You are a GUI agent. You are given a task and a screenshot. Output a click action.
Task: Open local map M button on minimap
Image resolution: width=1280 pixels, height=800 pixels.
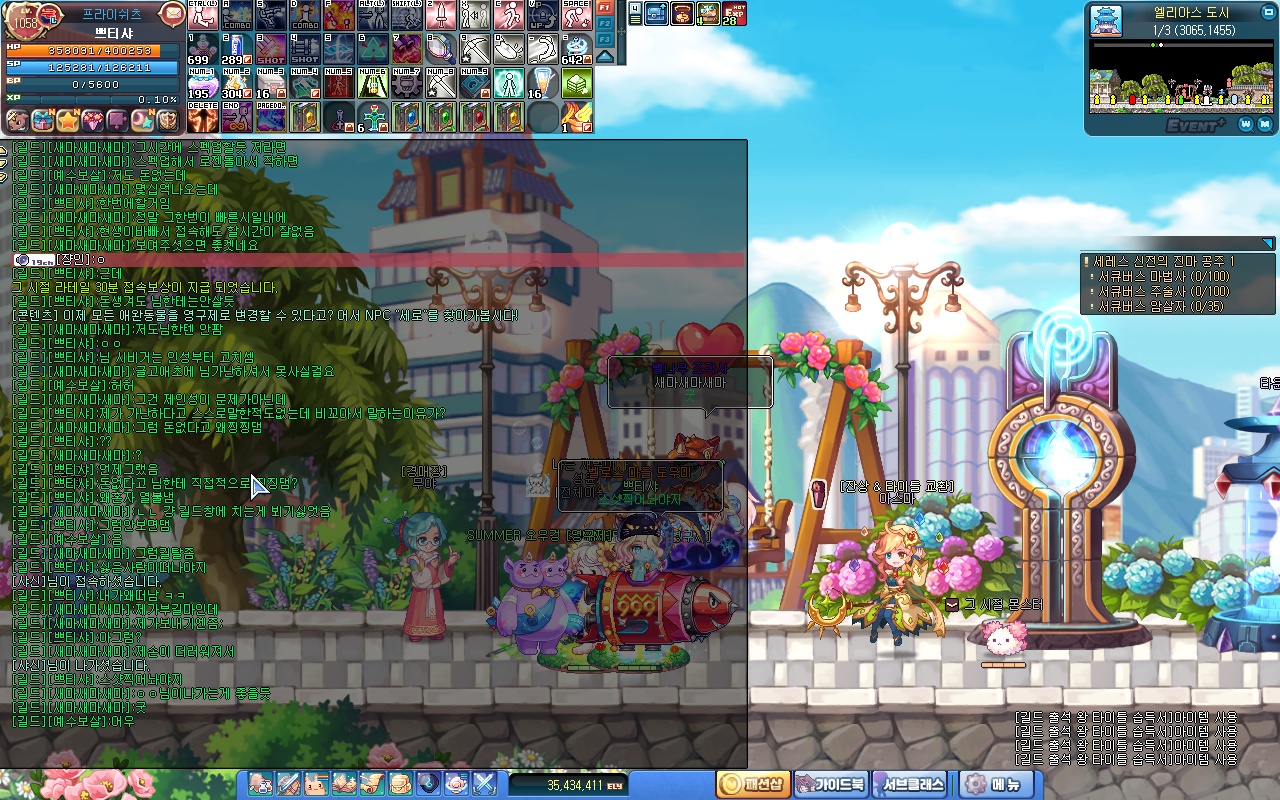click(1266, 125)
